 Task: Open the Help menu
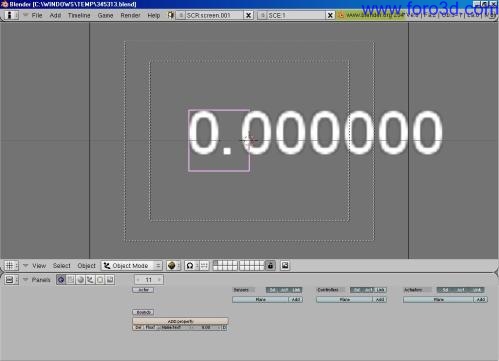154,15
